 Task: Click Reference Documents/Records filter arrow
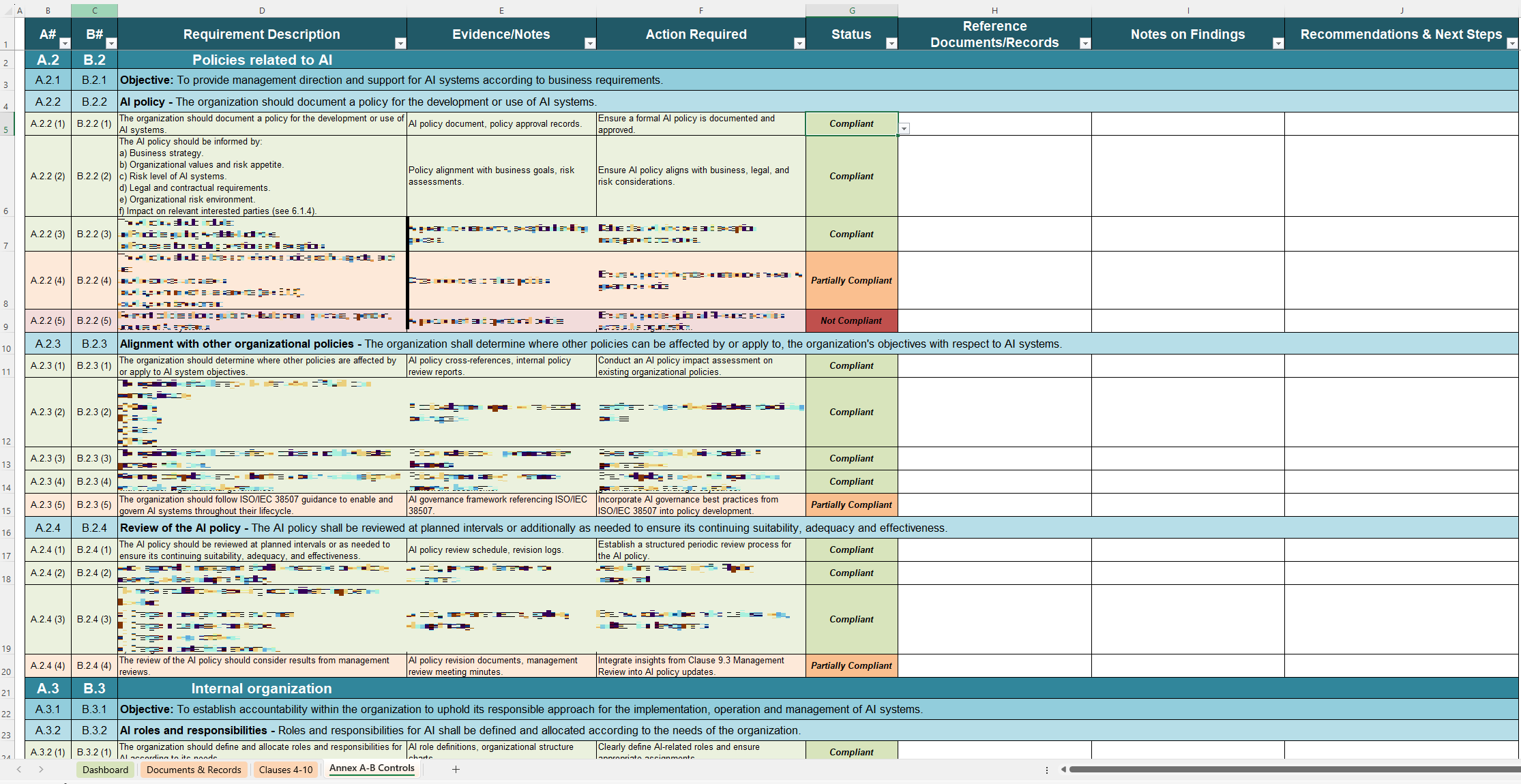1084,44
